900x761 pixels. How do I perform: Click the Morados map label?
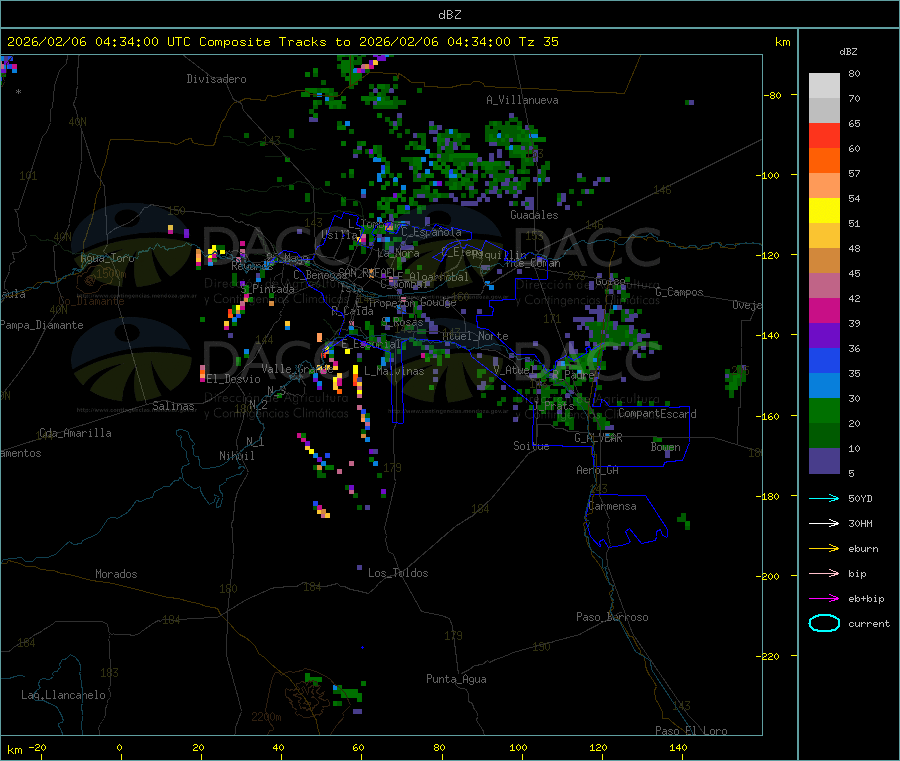116,574
